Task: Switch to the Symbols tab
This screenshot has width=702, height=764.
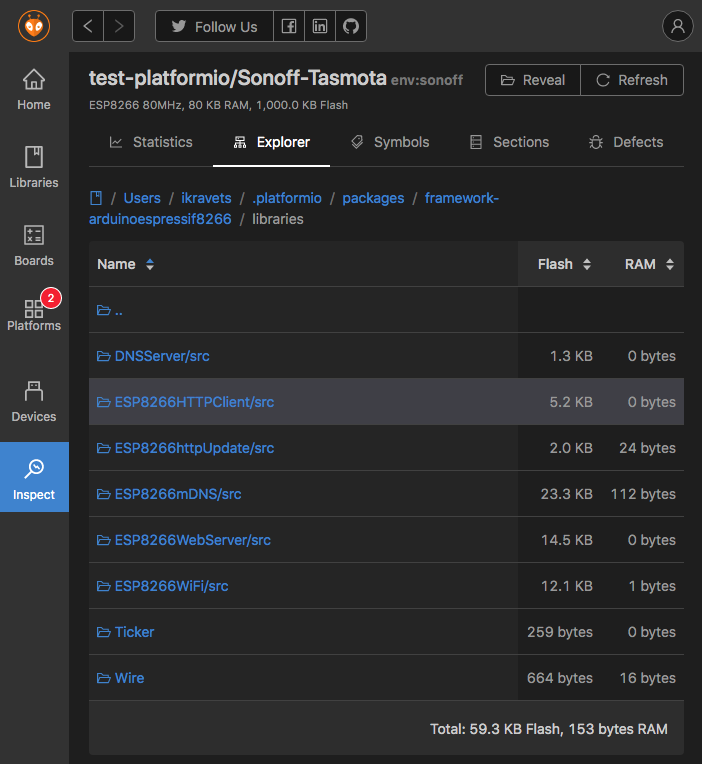Action: pos(390,142)
